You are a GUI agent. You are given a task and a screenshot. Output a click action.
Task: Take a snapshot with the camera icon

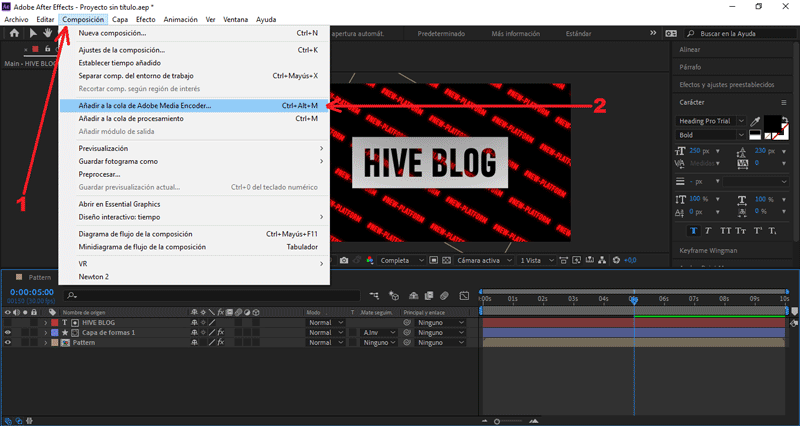click(x=344, y=260)
